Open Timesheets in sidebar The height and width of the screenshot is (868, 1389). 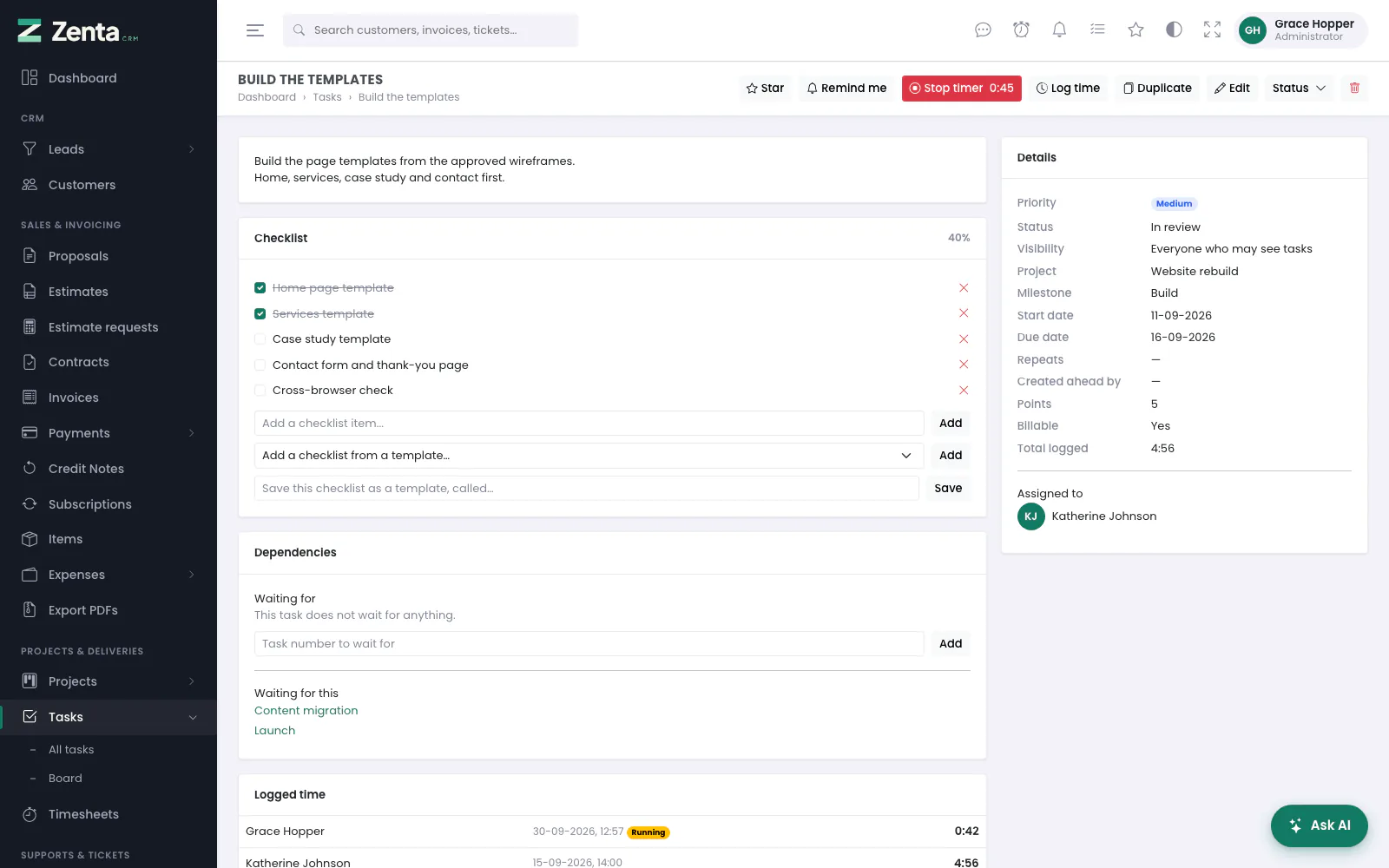pyautogui.click(x=109, y=814)
